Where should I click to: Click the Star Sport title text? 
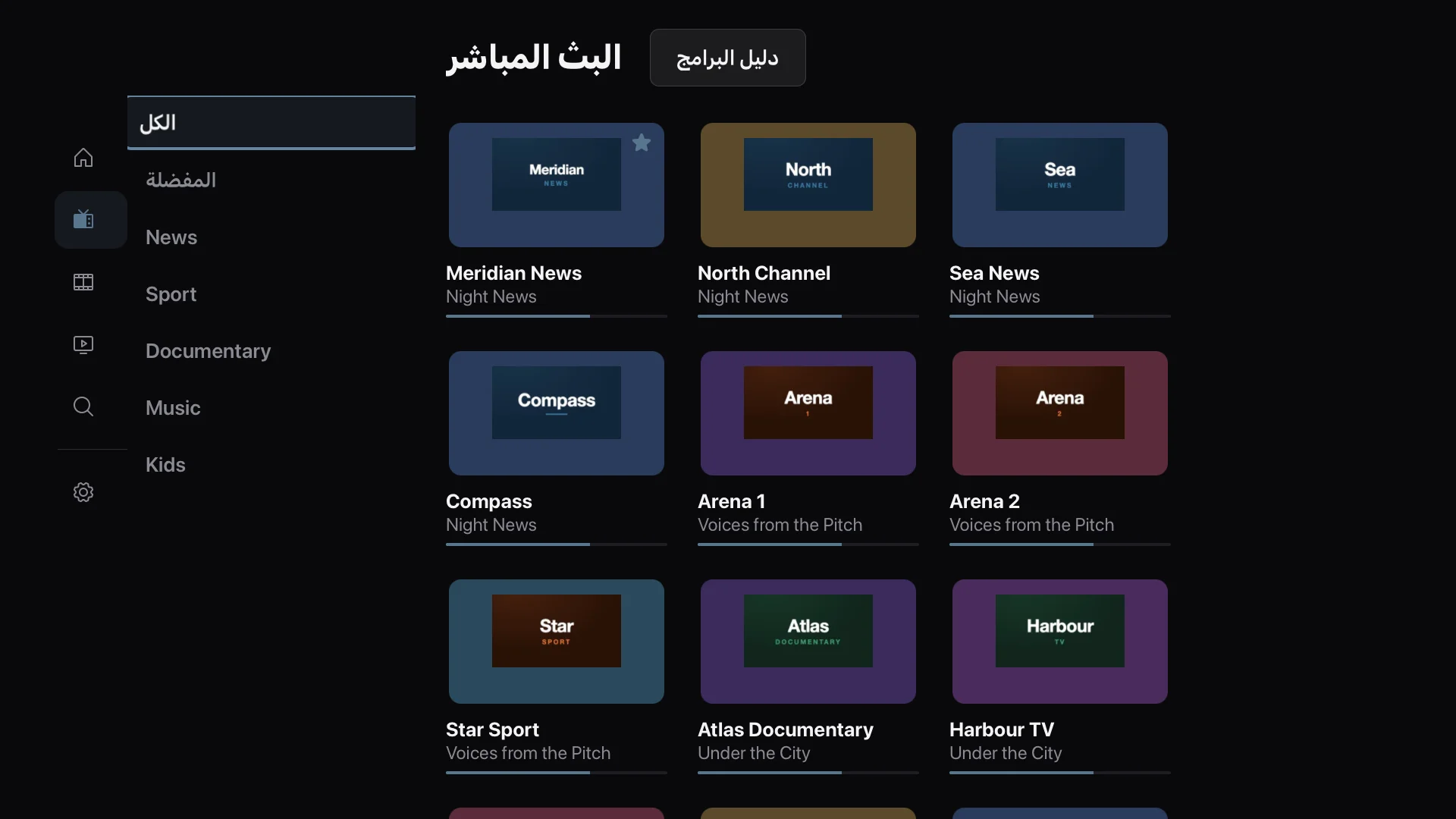point(492,730)
